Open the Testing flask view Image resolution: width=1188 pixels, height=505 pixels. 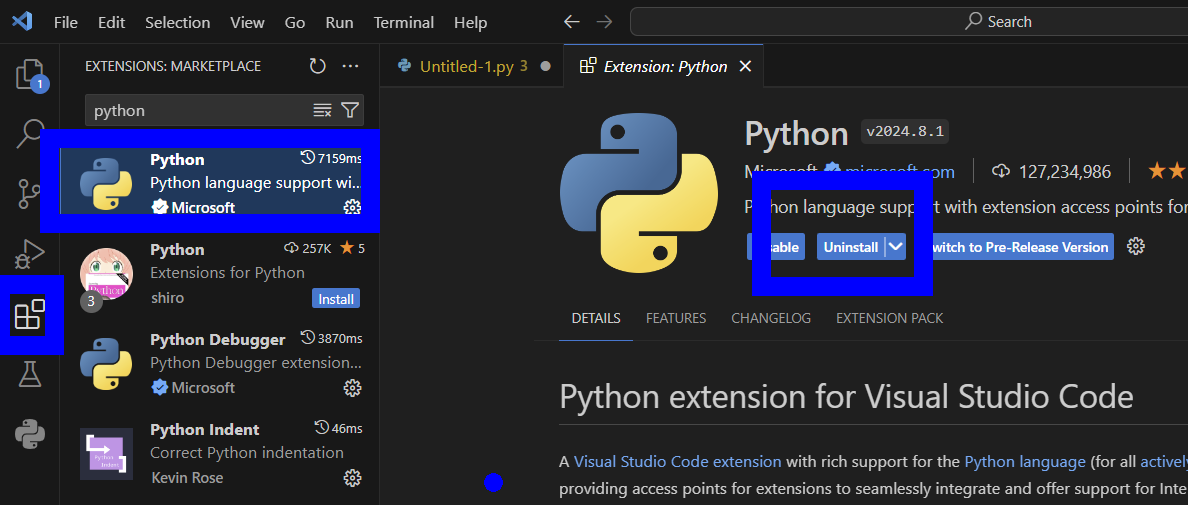click(x=30, y=374)
